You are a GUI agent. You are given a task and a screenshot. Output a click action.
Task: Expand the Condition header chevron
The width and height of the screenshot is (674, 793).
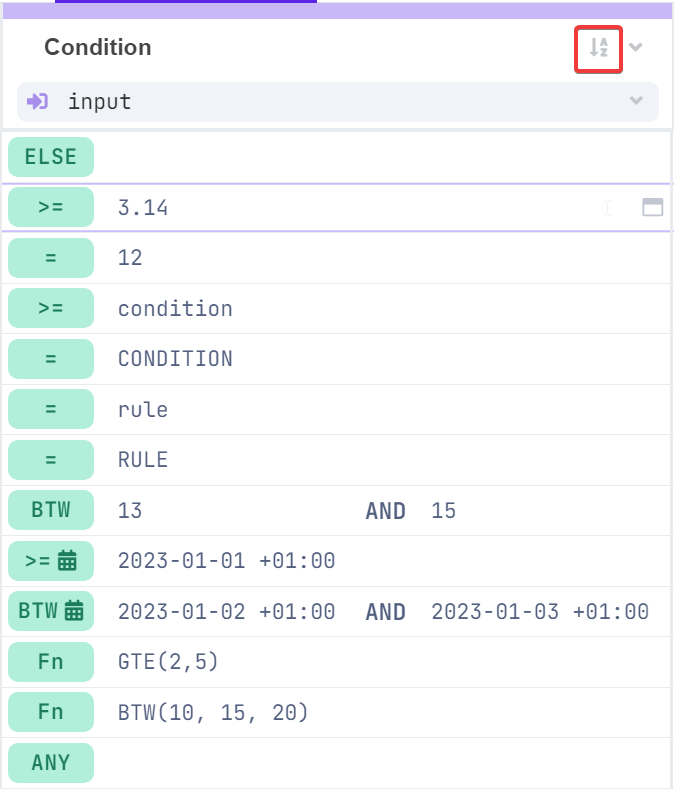[x=636, y=47]
